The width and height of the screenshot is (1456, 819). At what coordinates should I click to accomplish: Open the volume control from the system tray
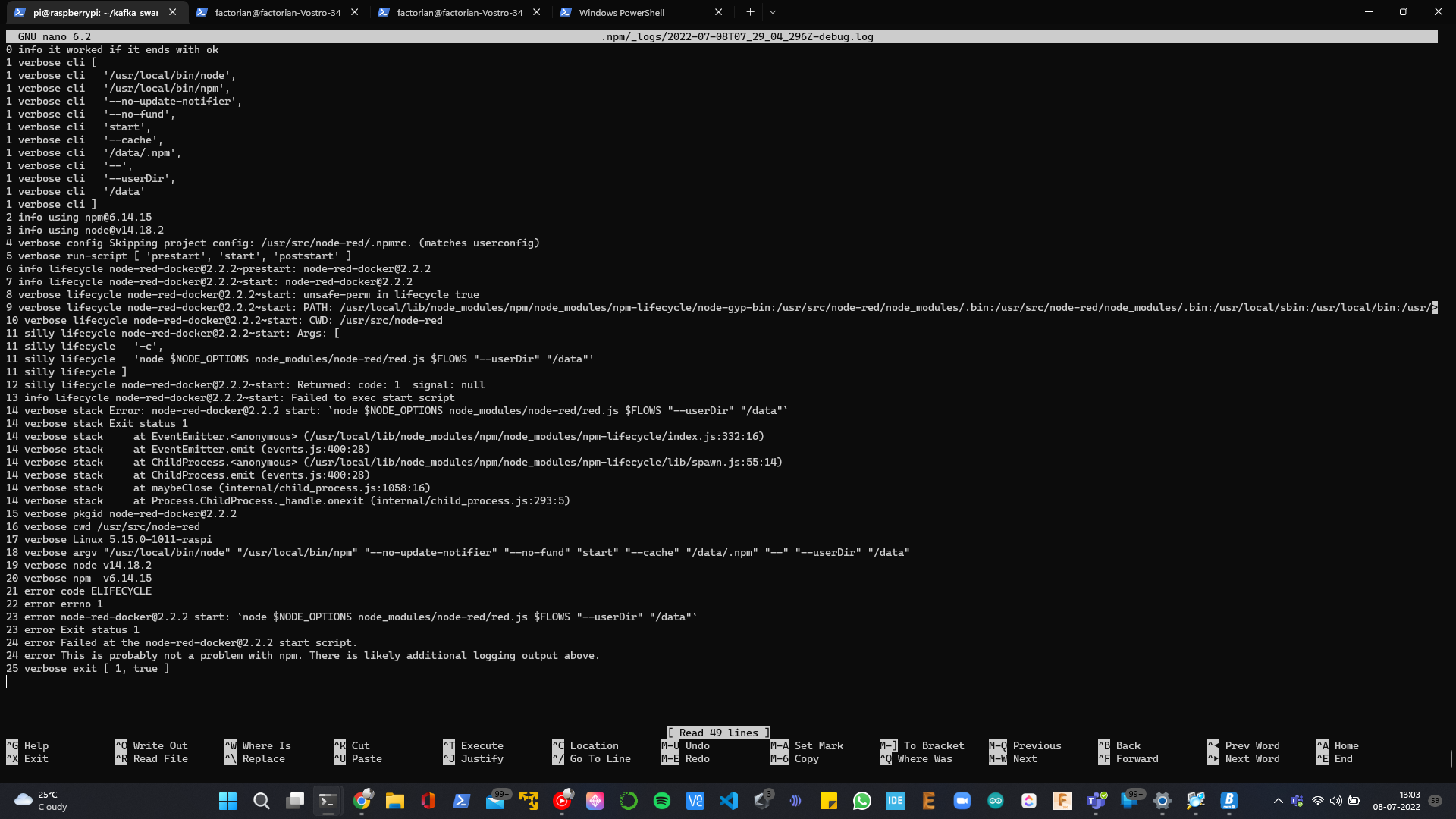pos(1335,801)
